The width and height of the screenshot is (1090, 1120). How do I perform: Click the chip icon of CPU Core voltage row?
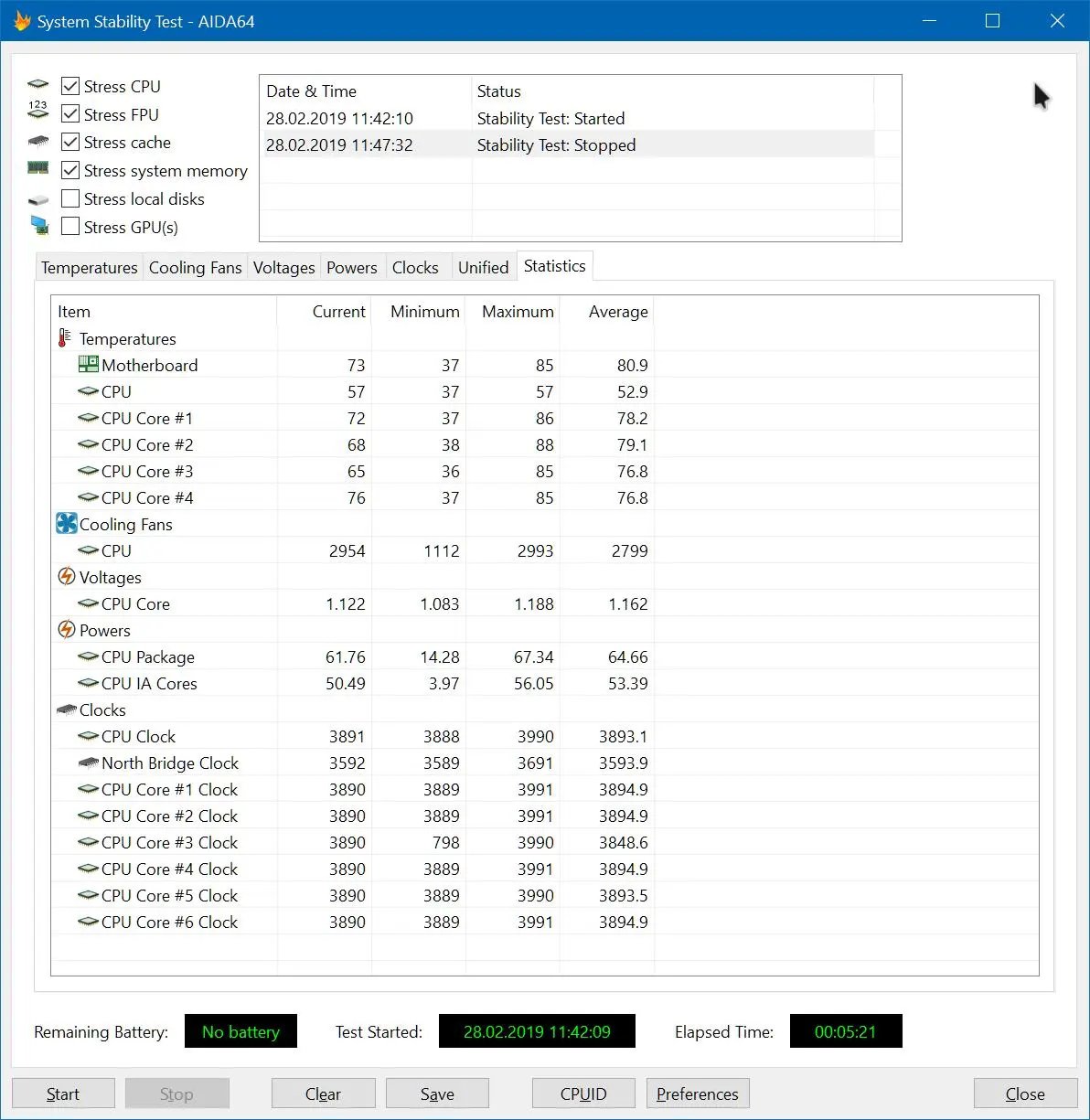(x=89, y=603)
